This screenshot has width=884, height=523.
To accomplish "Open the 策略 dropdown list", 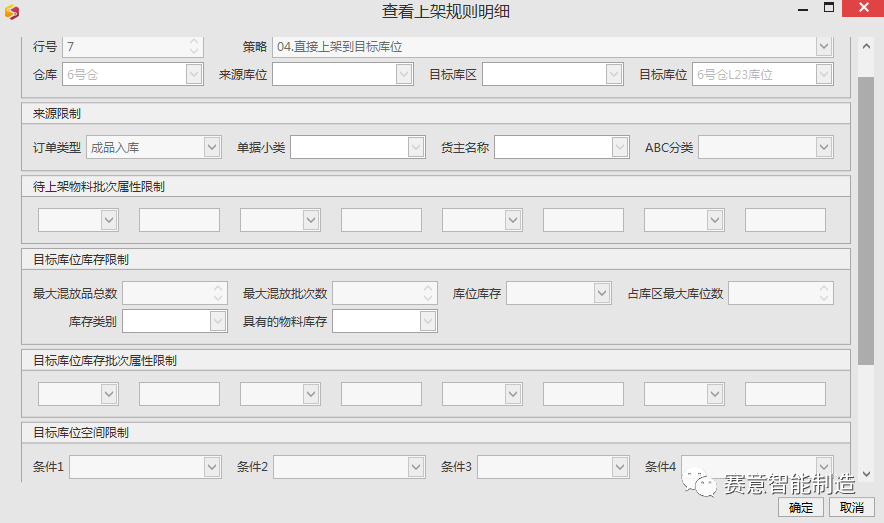I will click(823, 47).
